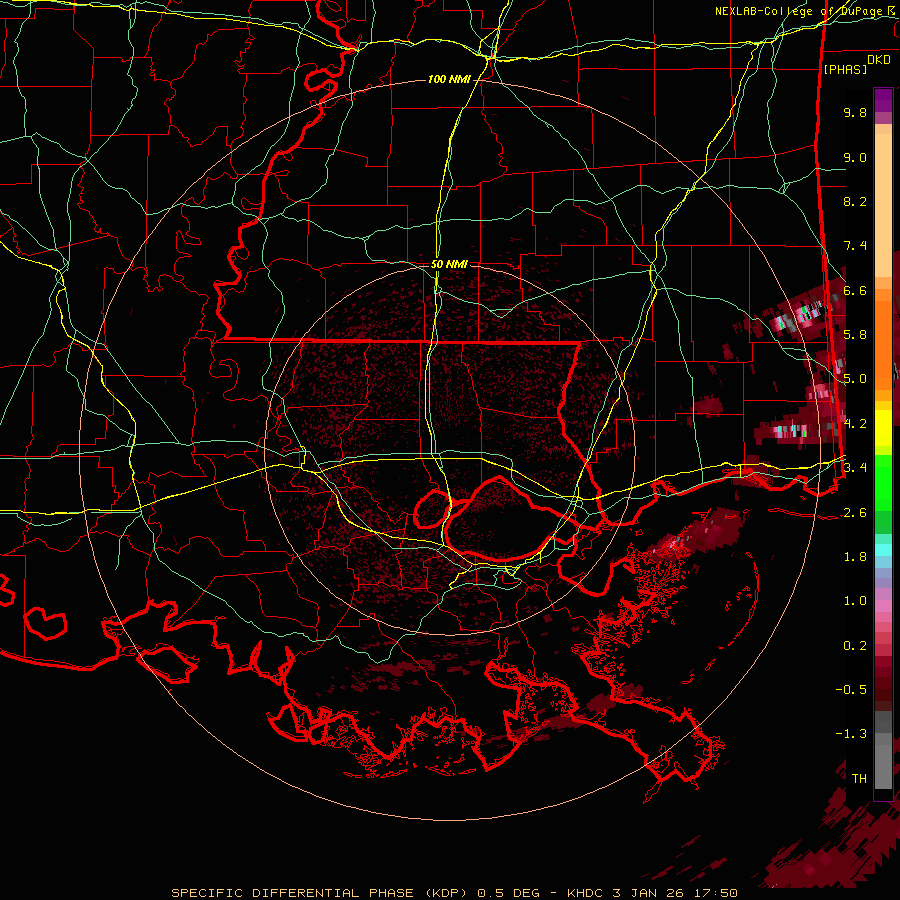
Task: Pick the cyan band on the color scale
Action: point(883,550)
